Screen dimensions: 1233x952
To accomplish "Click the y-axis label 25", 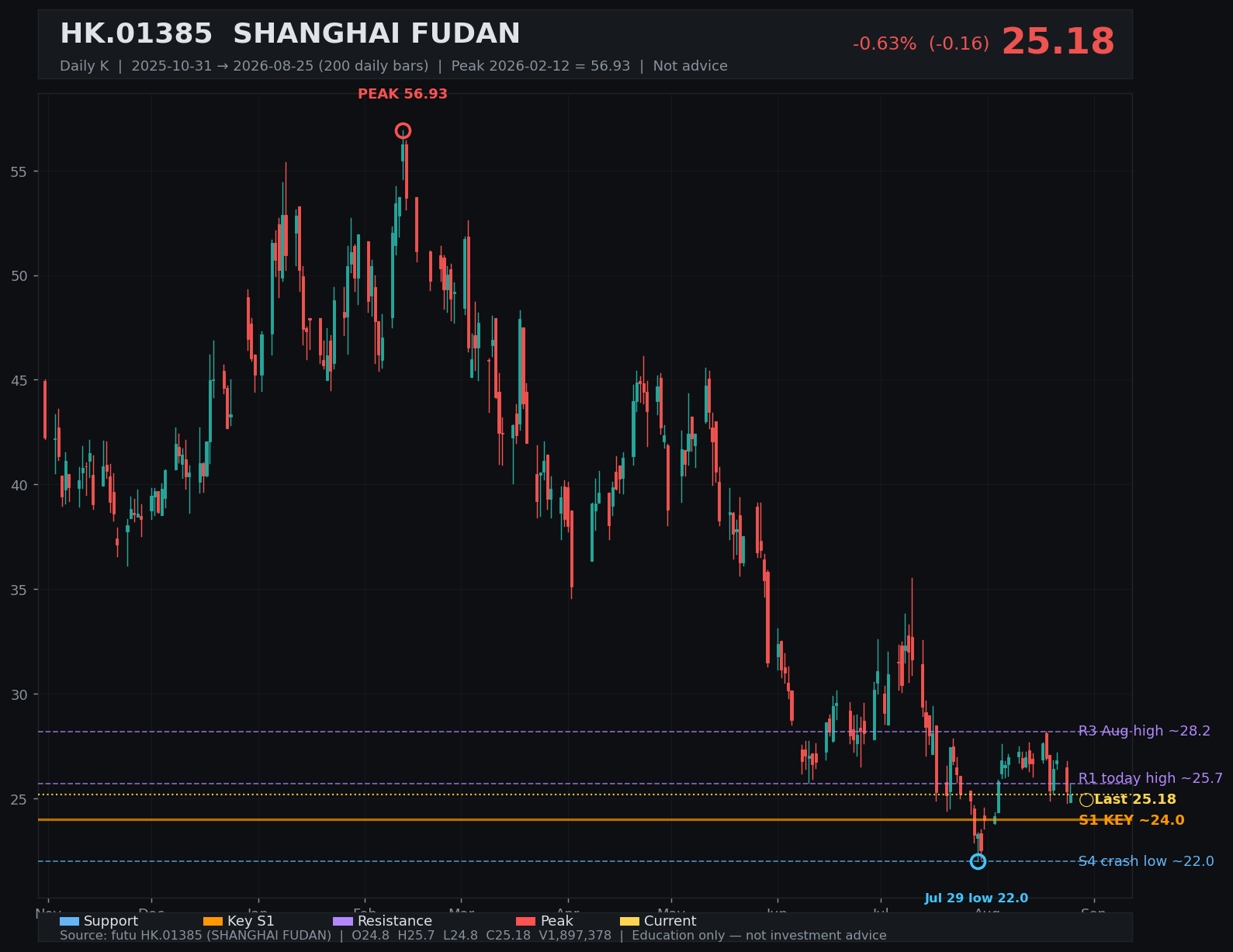I will 19,799.
